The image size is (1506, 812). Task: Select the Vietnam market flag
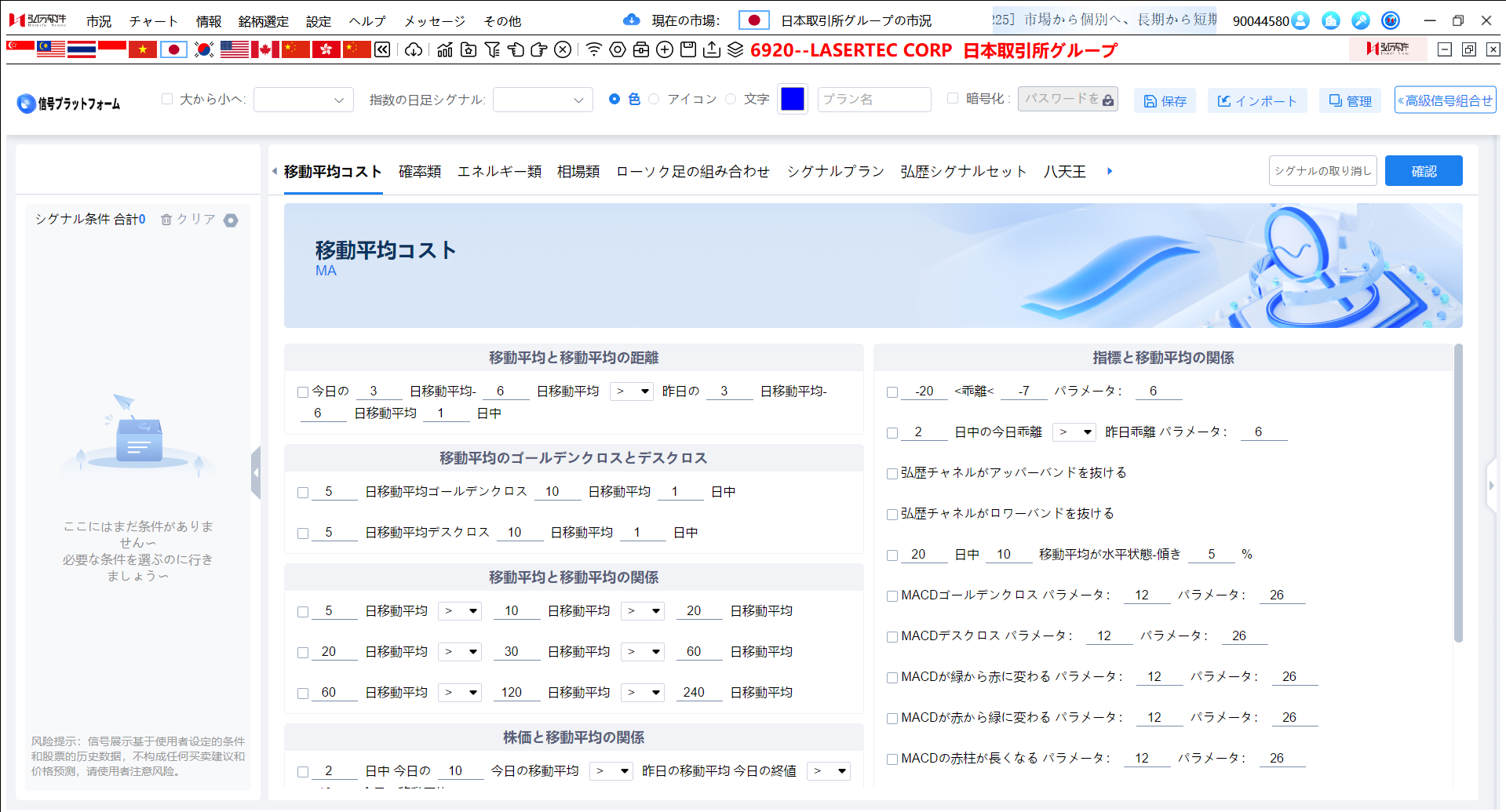pos(143,49)
